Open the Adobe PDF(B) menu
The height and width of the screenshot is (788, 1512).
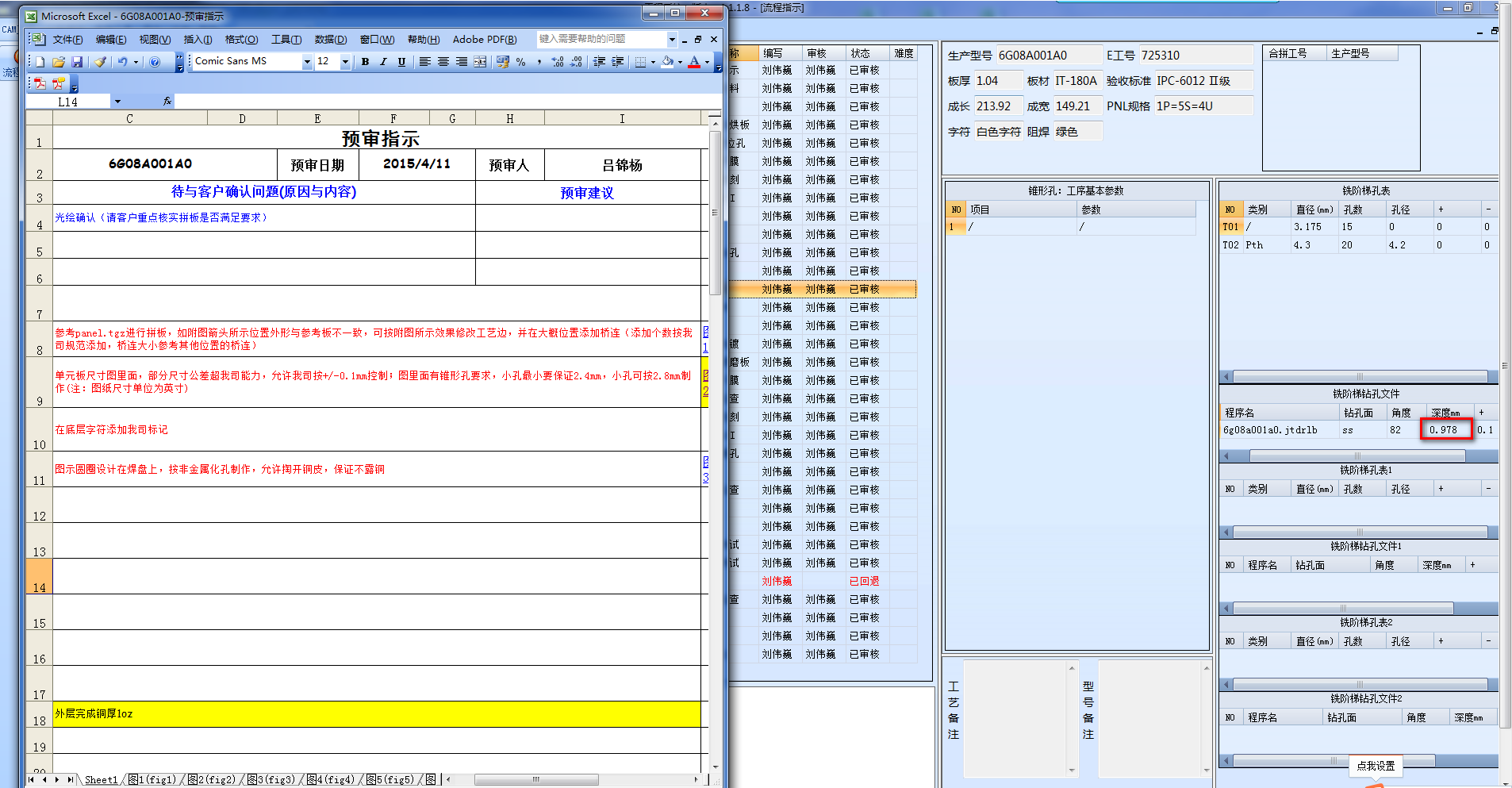pyautogui.click(x=485, y=39)
